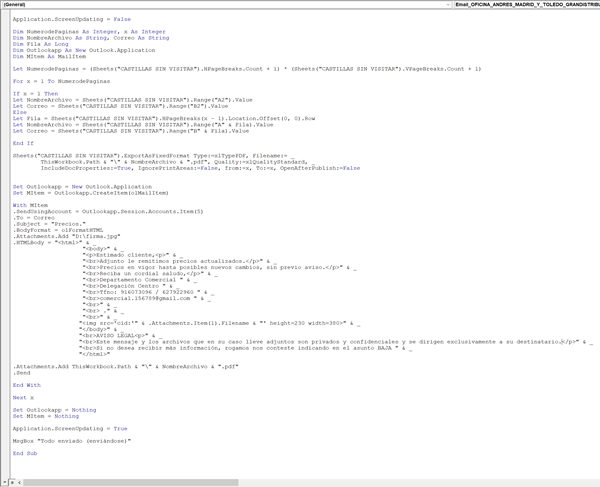Click '.Attachments.Add "D:\firma.jpg"' line
Image resolution: width=600 pixels, height=487 pixels.
tap(67, 236)
